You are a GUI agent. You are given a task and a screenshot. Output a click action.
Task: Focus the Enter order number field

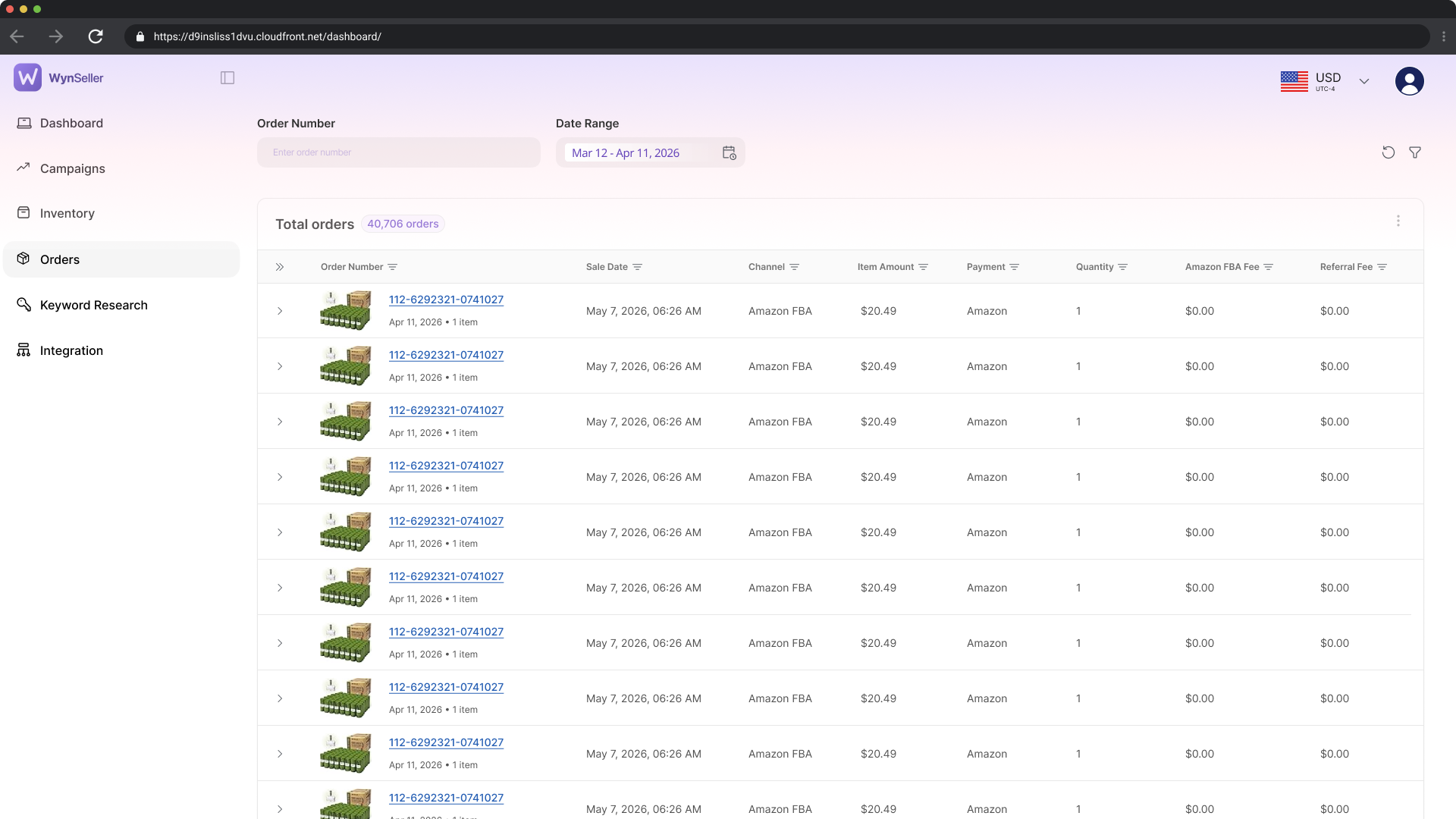[399, 152]
